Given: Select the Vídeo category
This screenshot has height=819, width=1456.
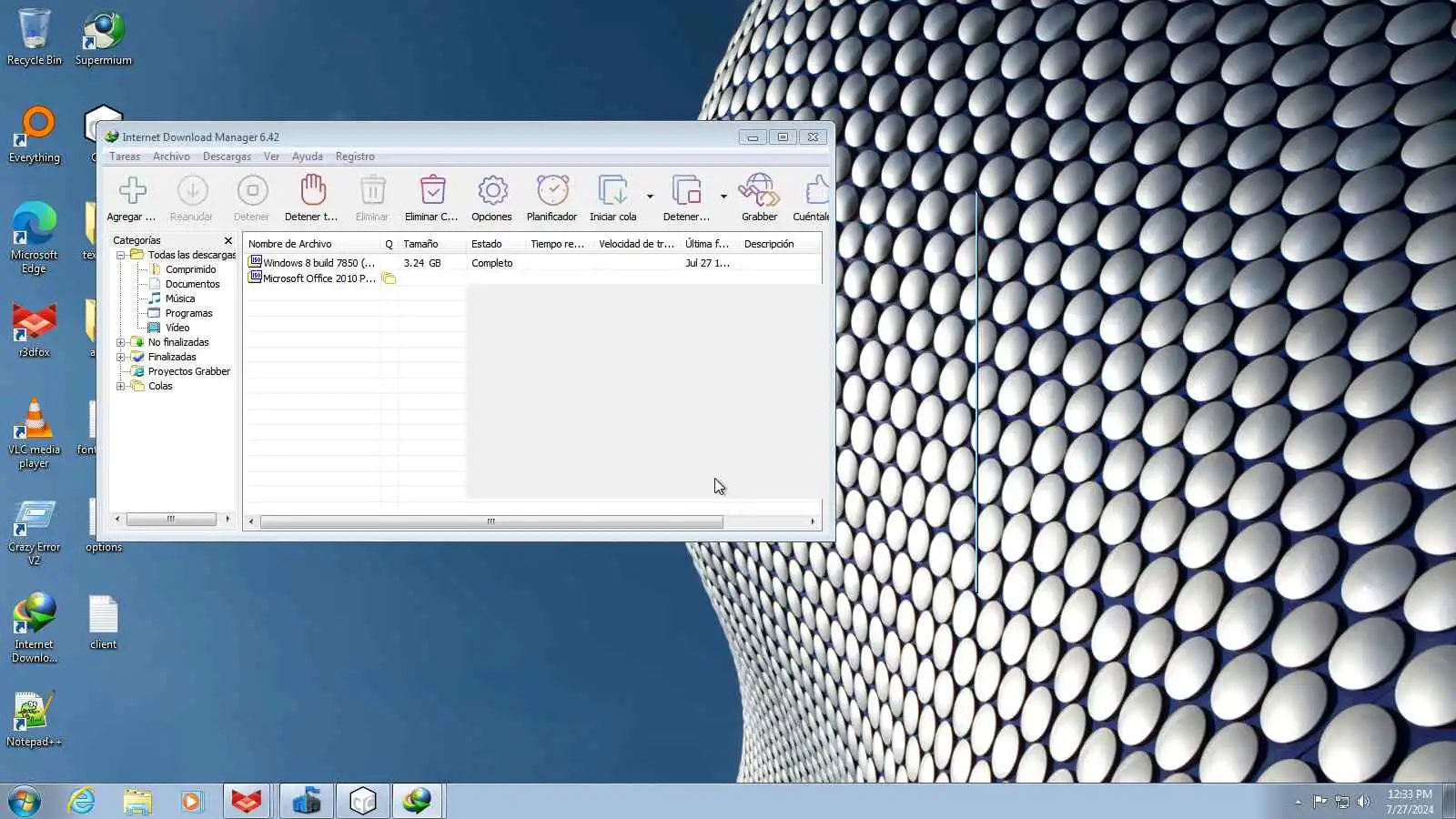Looking at the screenshot, I should 177,328.
